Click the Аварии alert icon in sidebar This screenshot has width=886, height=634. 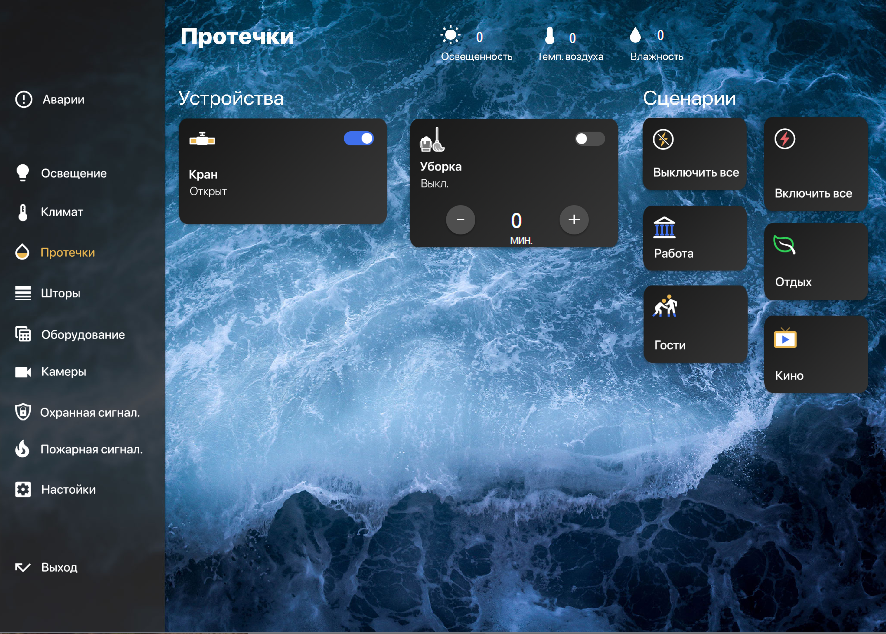click(24, 99)
